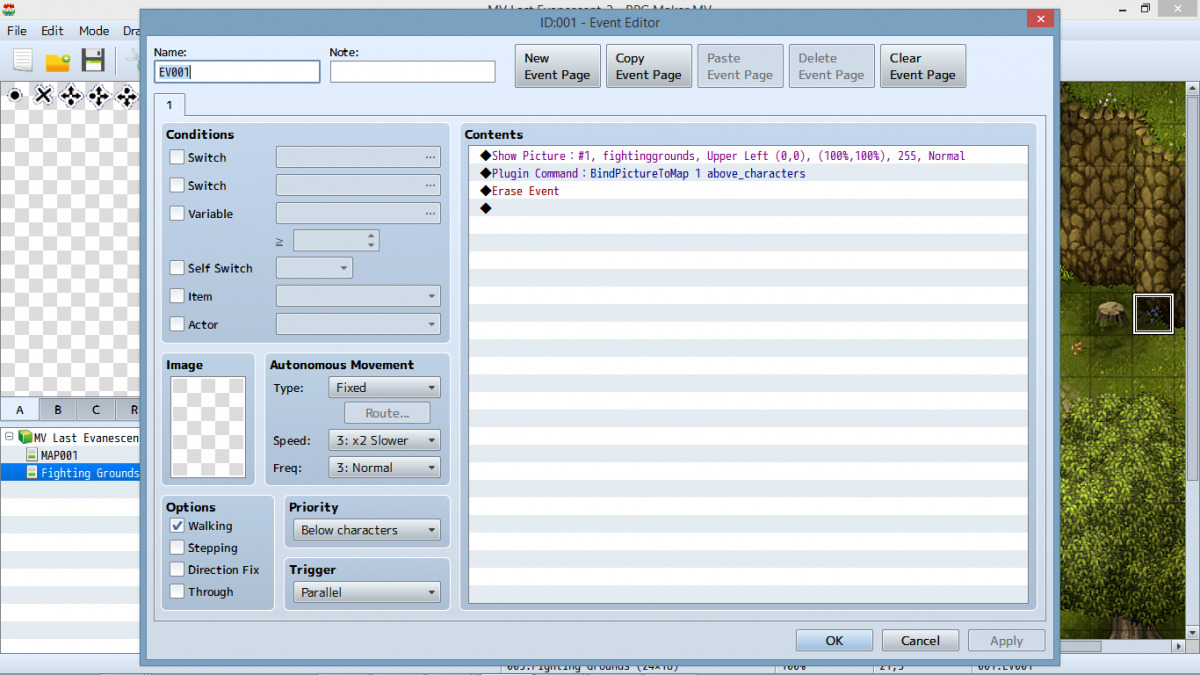The width and height of the screenshot is (1200, 675).
Task: Click the MAP001 map icon in tree
Action: tap(32, 455)
